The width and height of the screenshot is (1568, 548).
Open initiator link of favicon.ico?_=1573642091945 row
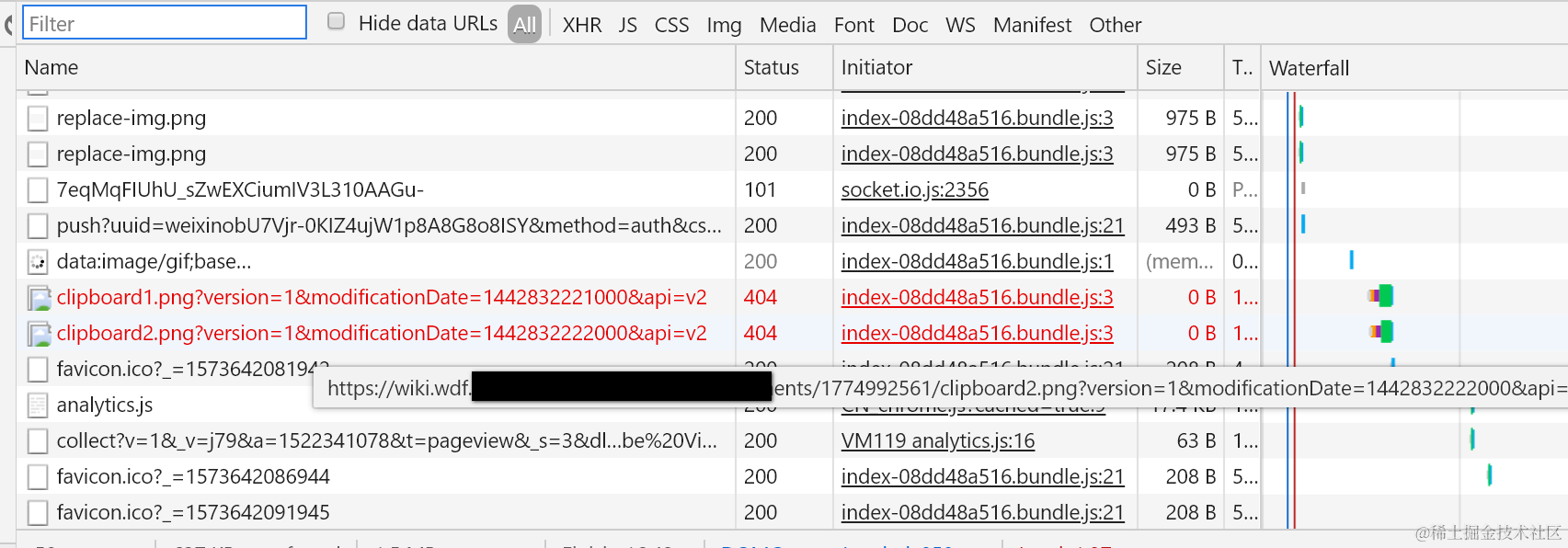pyautogui.click(x=982, y=512)
